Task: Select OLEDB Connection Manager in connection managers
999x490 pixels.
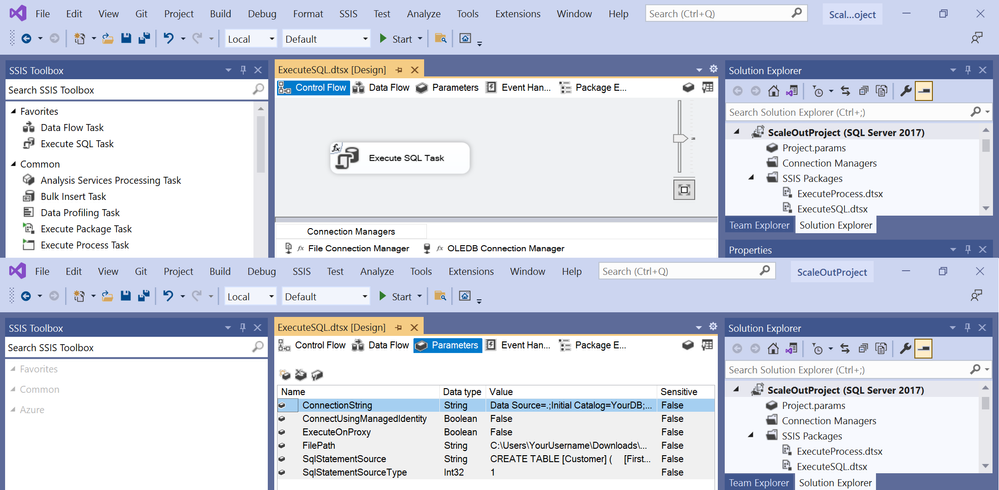Action: 494,249
